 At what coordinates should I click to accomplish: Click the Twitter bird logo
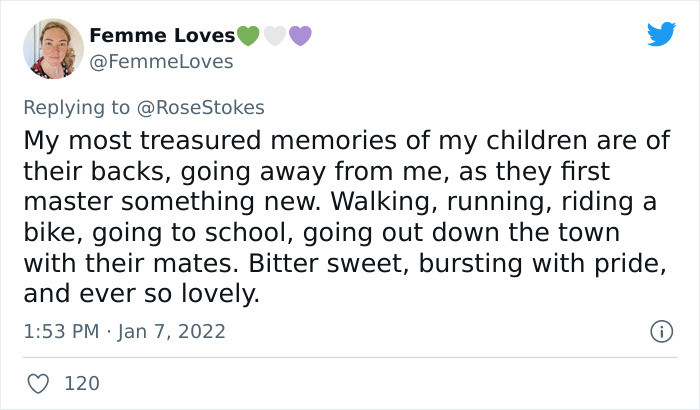tap(661, 35)
